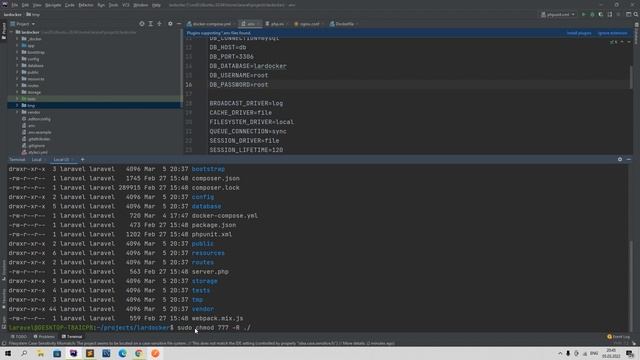
Task: Open the Project view dropdown
Action: (23, 24)
